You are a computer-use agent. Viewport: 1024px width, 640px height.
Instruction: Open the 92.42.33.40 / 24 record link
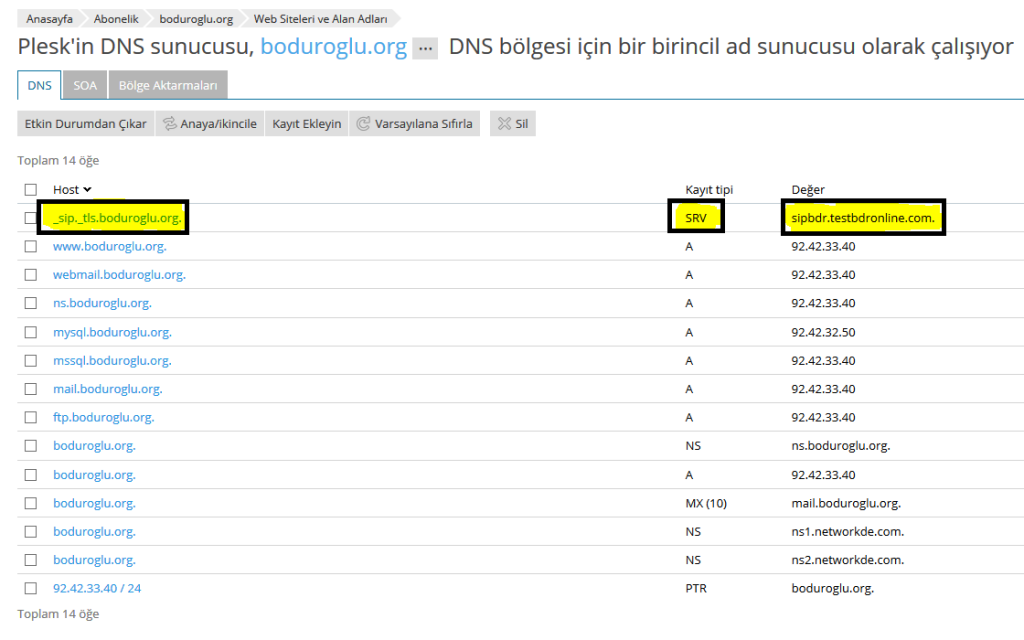[97, 588]
